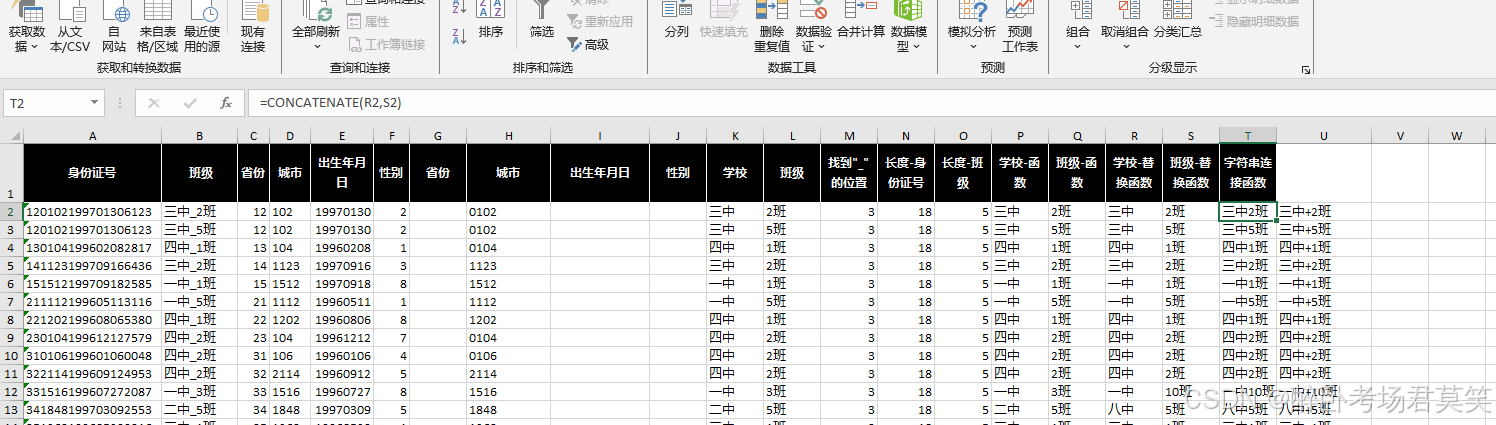Open the 获取数据 (Get Data) menu
Viewport: 1496px width, 425px height.
click(27, 28)
